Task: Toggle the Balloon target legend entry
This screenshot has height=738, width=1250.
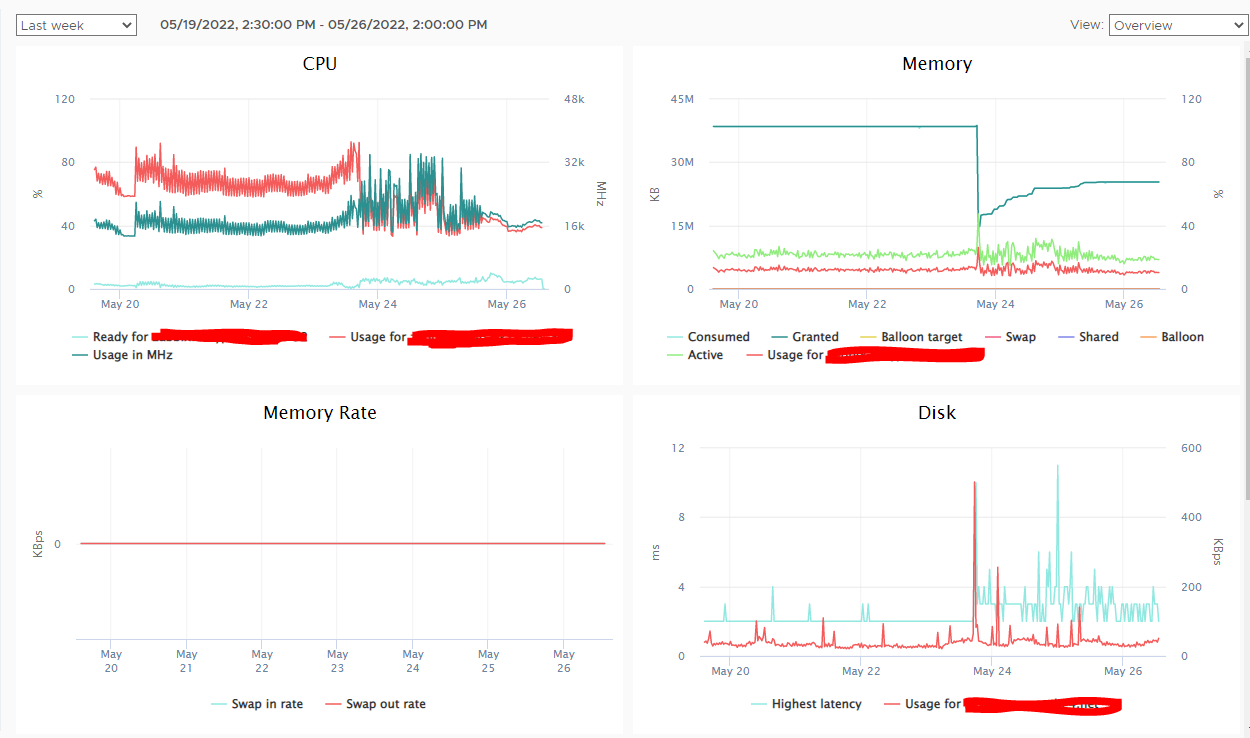Action: pyautogui.click(x=911, y=337)
